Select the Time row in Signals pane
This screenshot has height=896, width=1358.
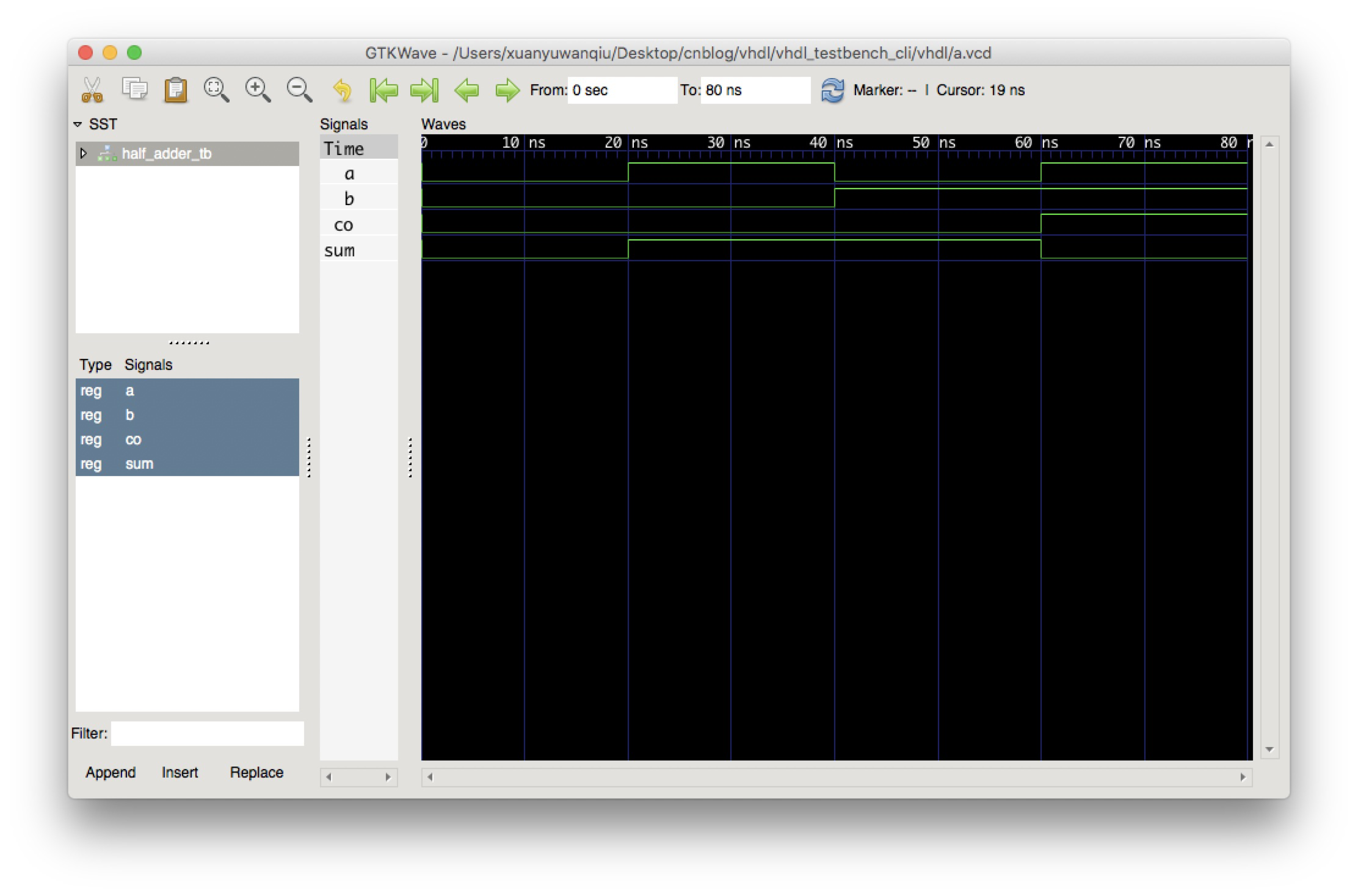click(358, 149)
